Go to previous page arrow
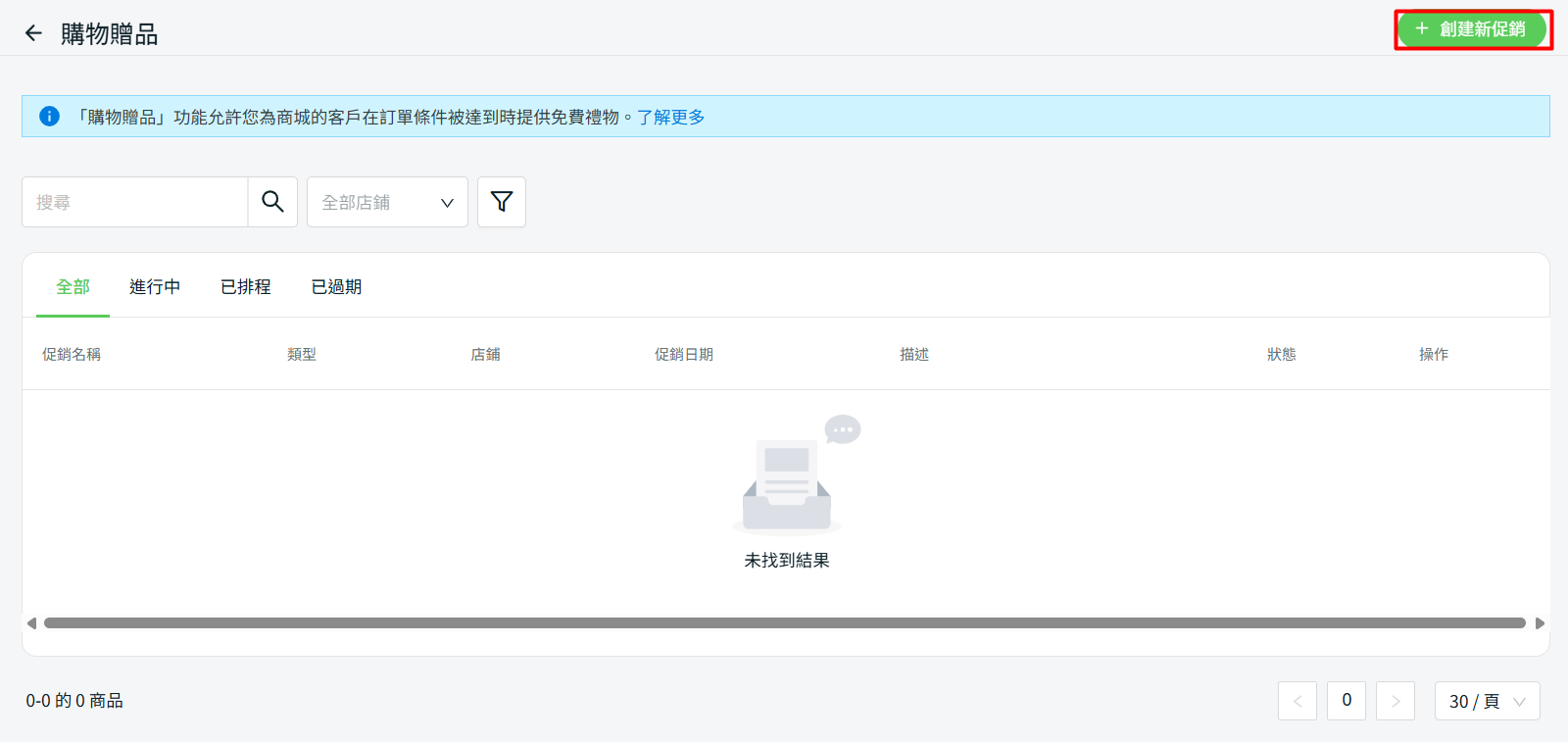 click(1297, 701)
